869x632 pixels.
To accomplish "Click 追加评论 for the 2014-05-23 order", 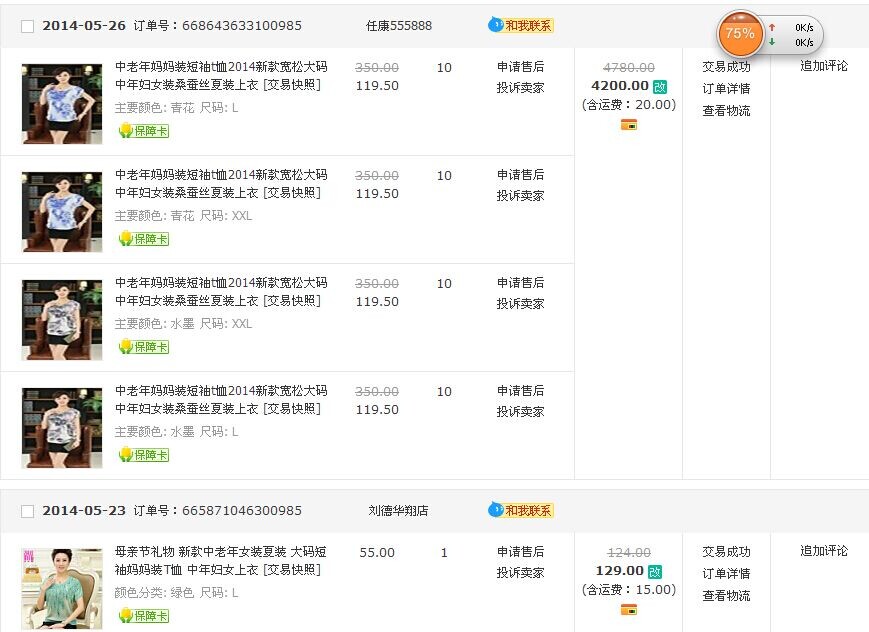I will 824,551.
